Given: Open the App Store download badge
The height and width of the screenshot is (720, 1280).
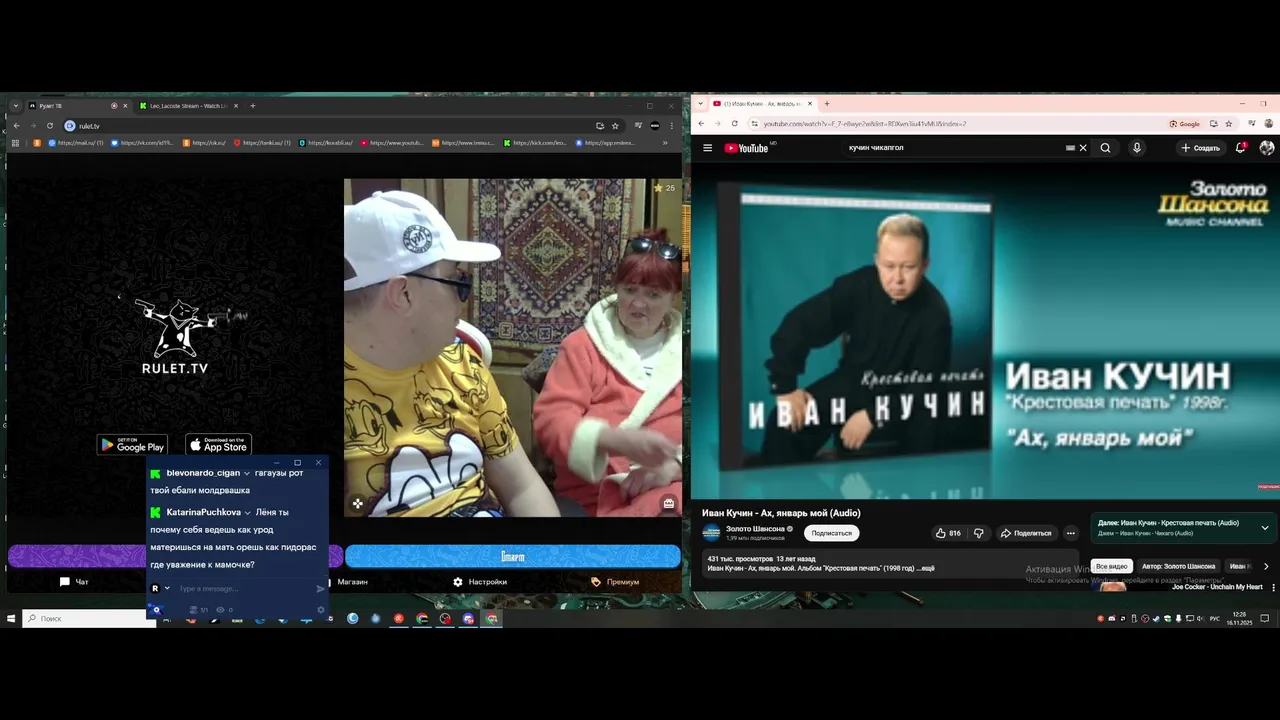Looking at the screenshot, I should pyautogui.click(x=218, y=445).
